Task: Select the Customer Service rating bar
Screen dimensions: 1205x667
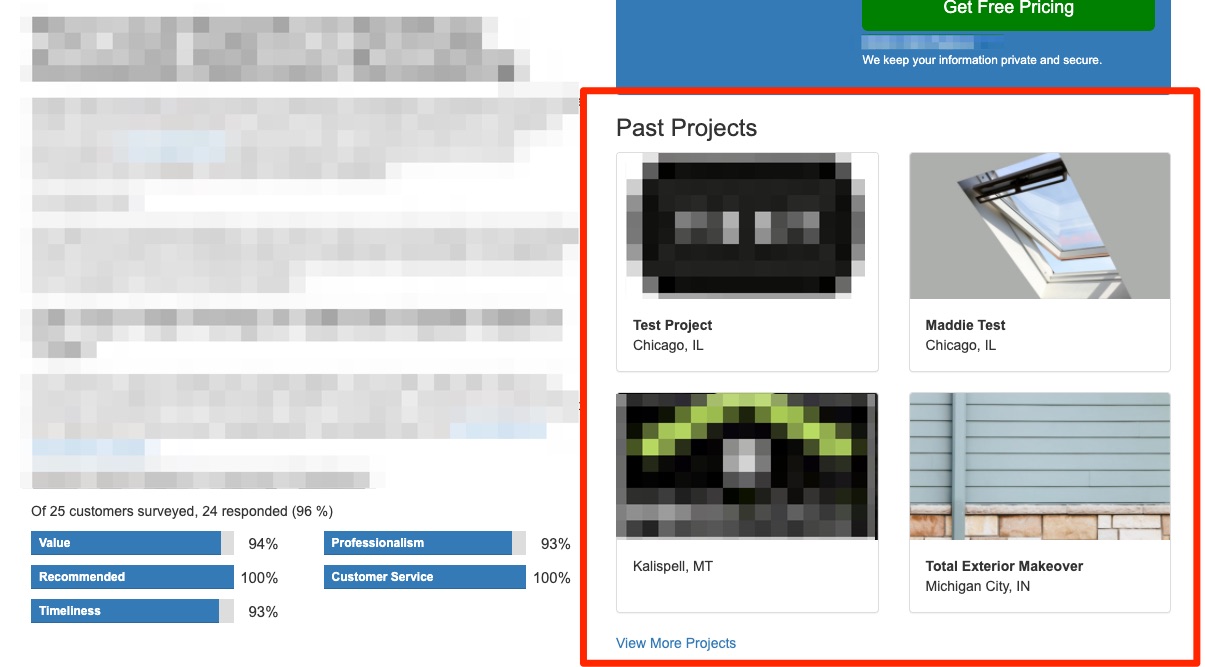Action: tap(424, 577)
